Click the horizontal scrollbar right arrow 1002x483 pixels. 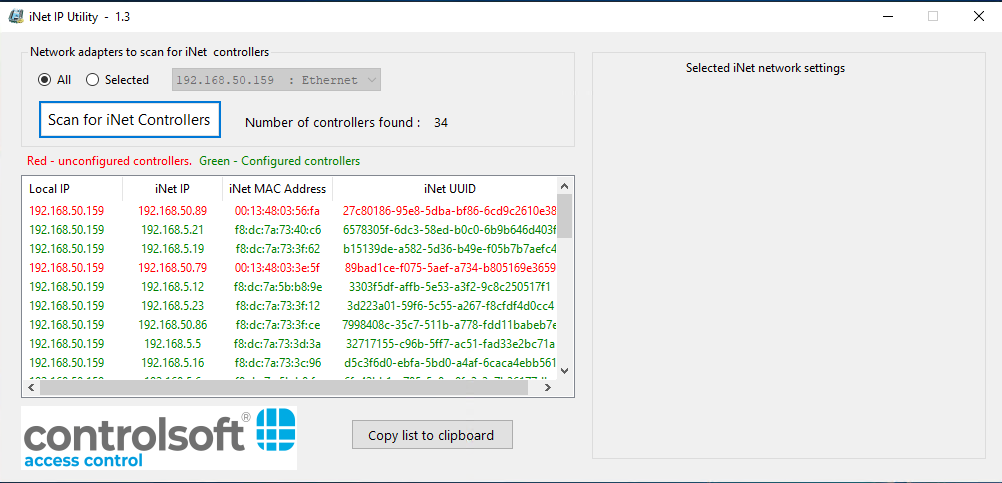[550, 388]
